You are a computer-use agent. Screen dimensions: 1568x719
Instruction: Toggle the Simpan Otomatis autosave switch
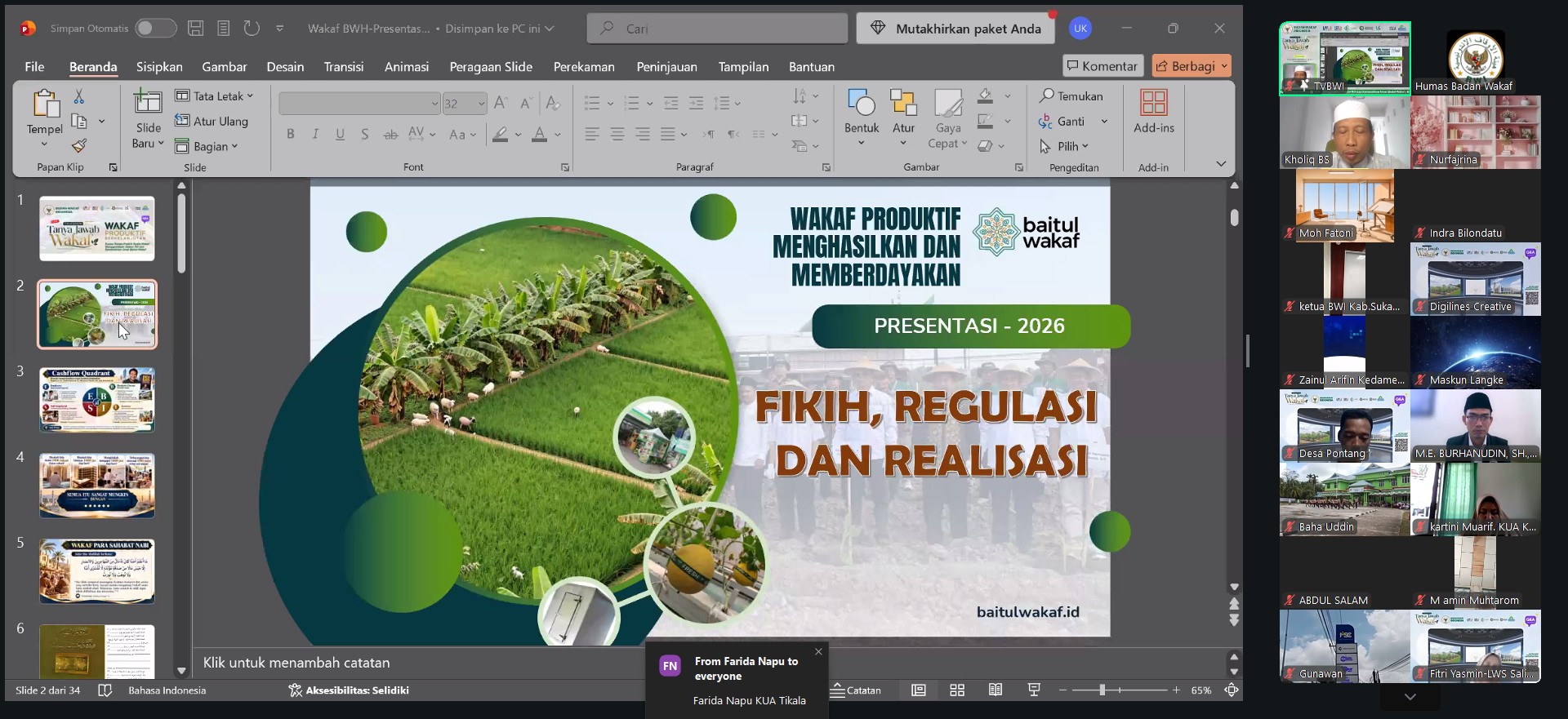click(x=156, y=29)
